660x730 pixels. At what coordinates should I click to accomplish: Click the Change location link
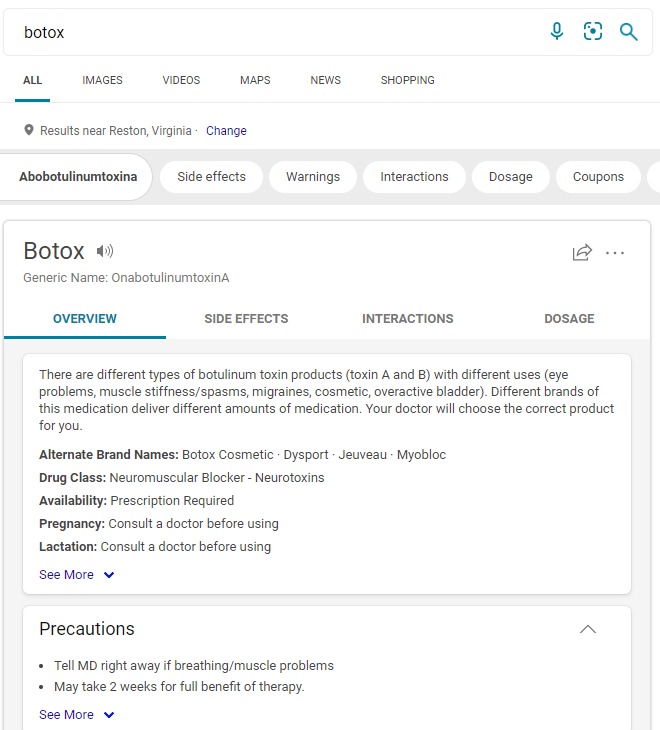pyautogui.click(x=226, y=131)
